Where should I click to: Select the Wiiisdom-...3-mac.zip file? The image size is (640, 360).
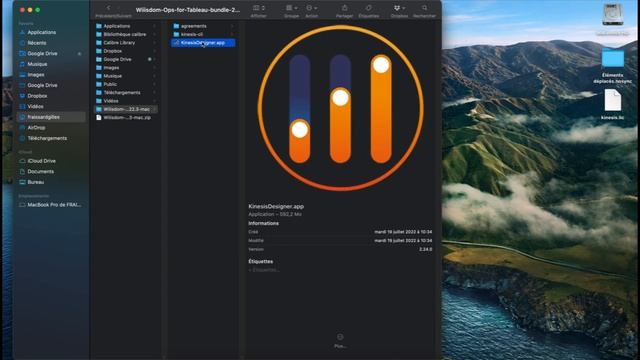pos(126,118)
